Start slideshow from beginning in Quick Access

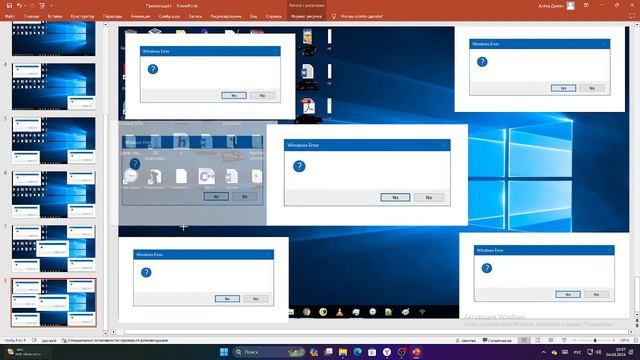(x=42, y=6)
